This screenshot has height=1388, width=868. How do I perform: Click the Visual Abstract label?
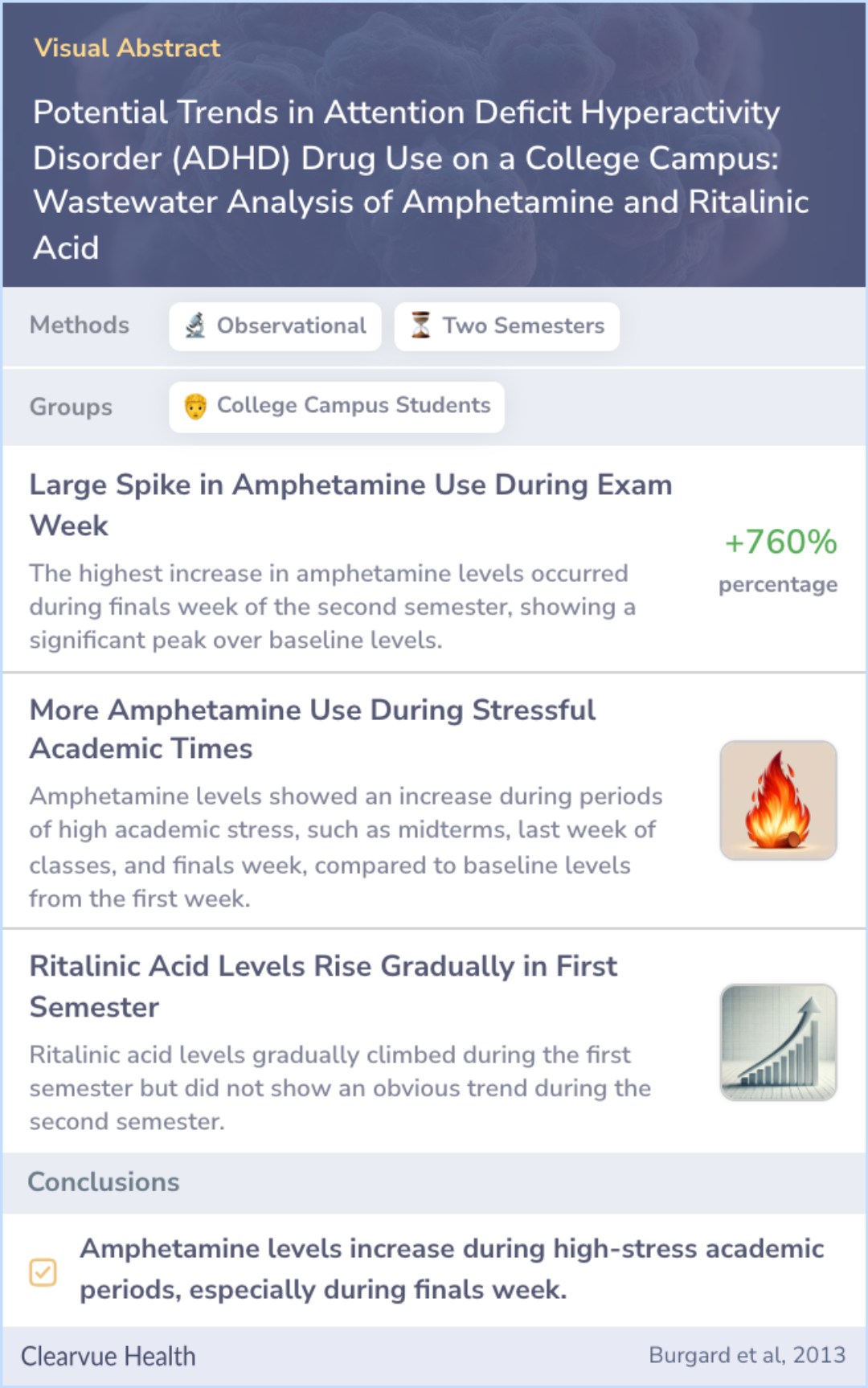[x=127, y=48]
